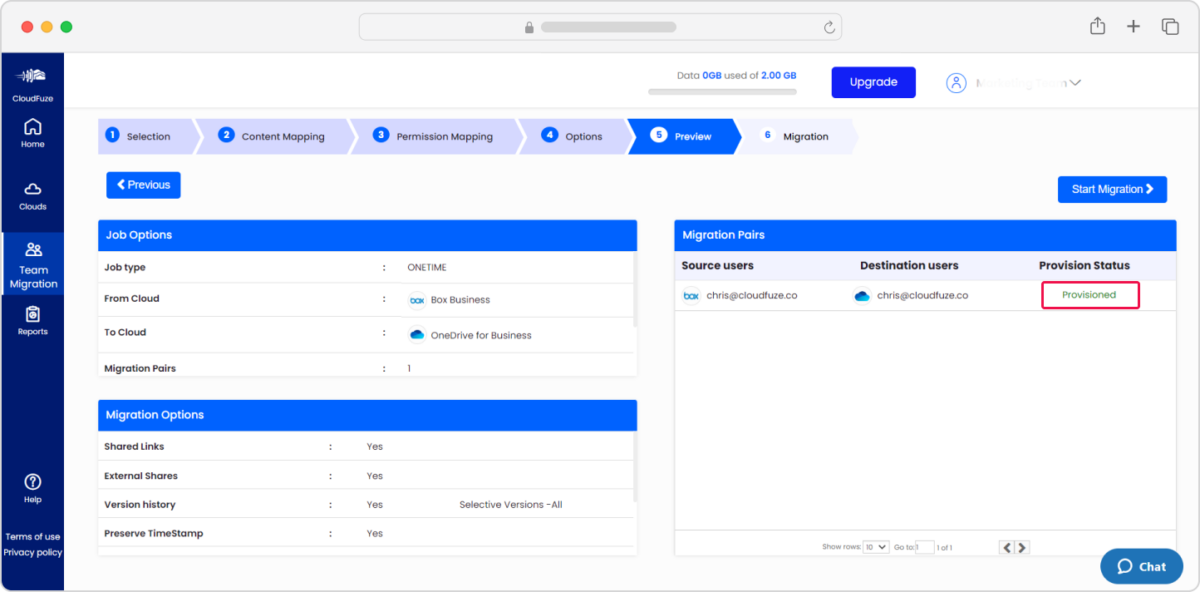Click the data usage progress bar
The image size is (1200, 592).
[x=723, y=91]
